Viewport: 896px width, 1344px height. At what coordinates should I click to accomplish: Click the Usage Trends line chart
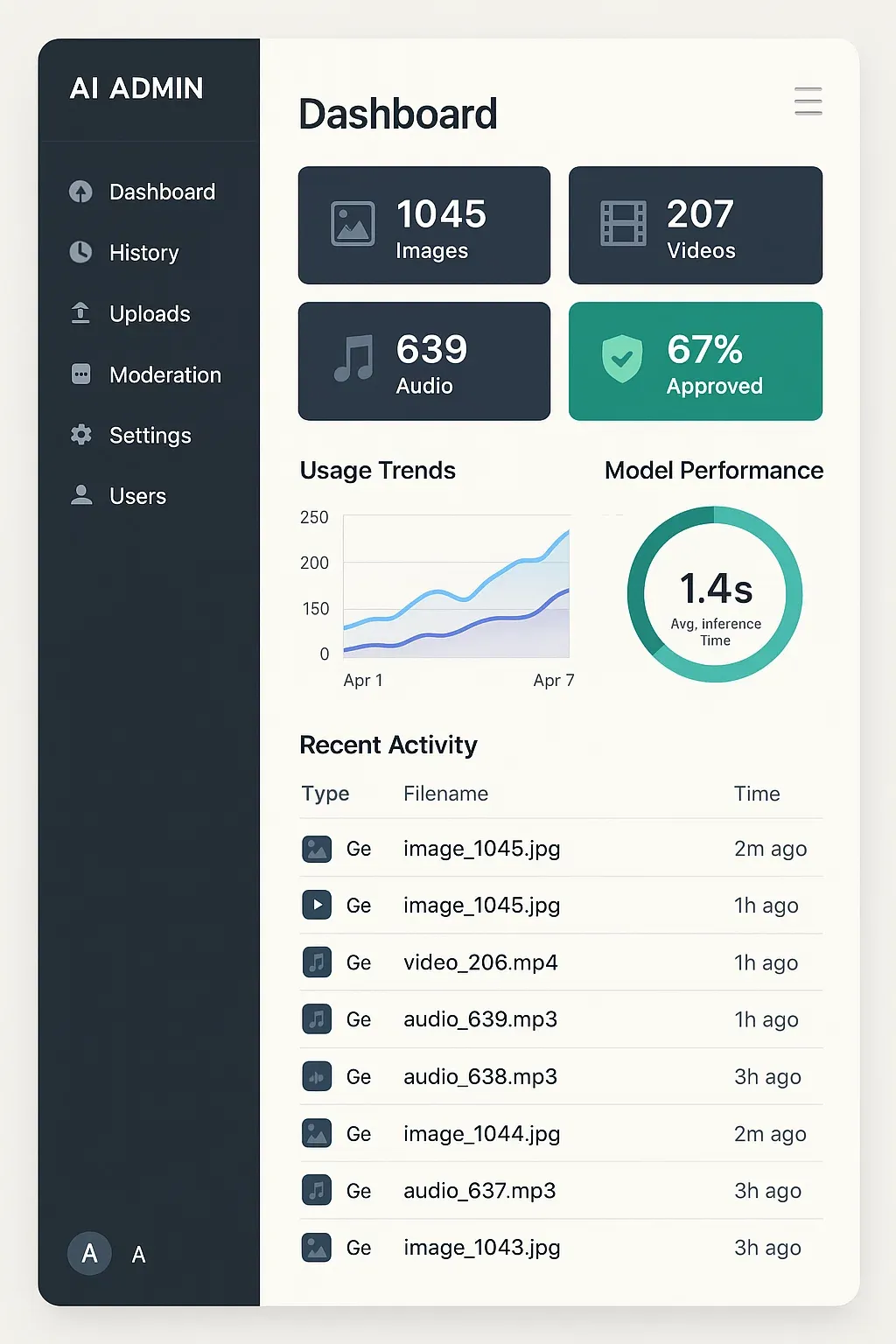pyautogui.click(x=456, y=587)
